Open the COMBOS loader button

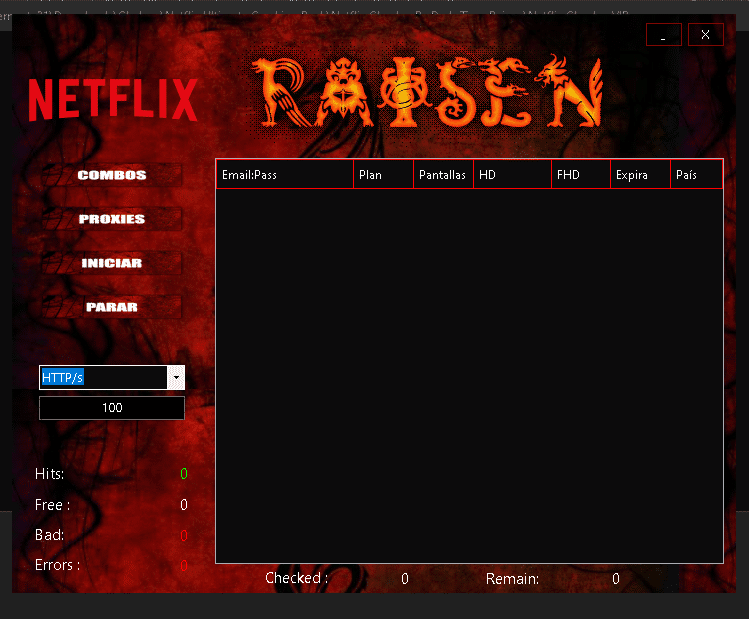(x=112, y=175)
